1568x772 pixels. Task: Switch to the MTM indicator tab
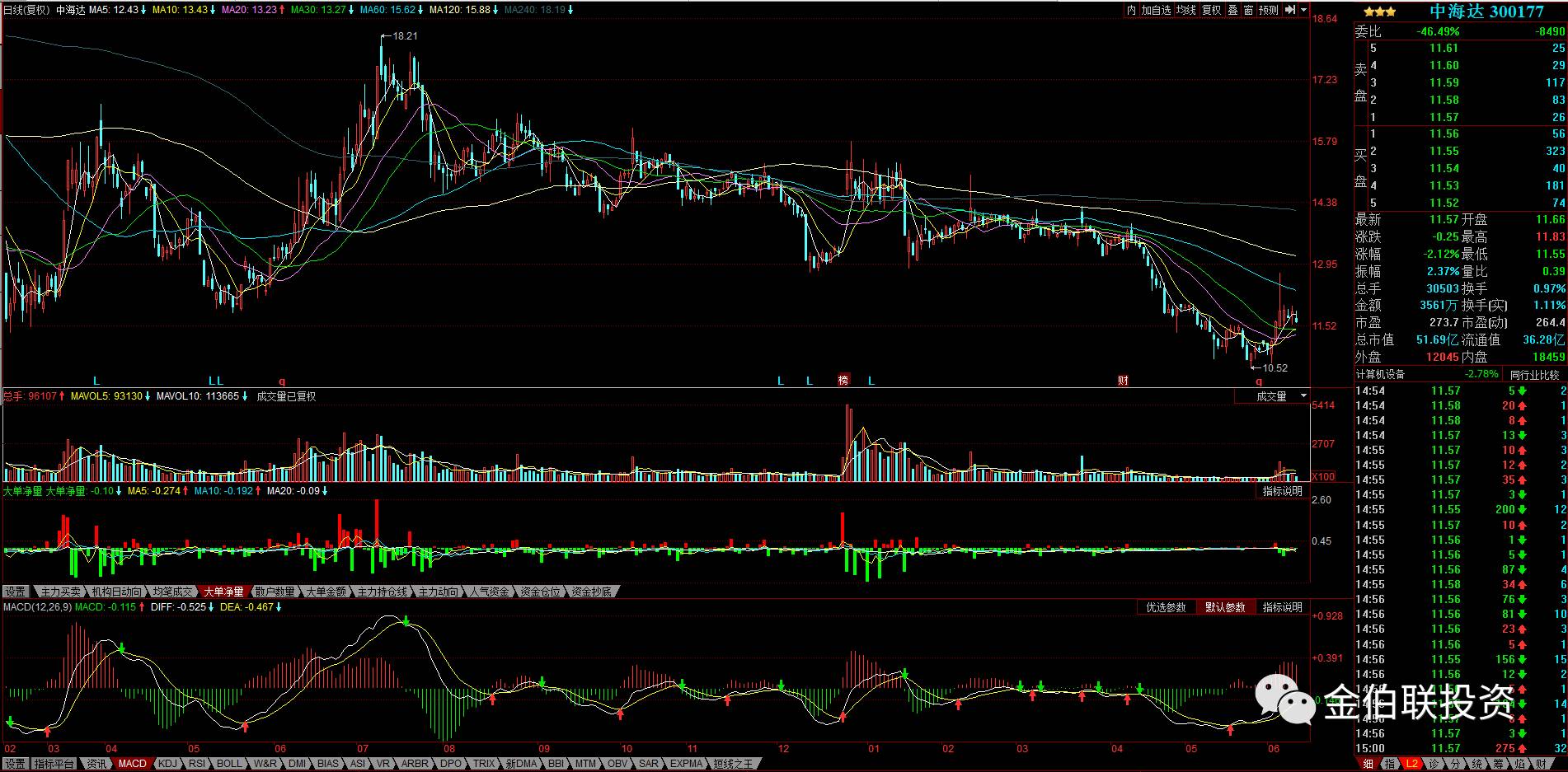click(x=585, y=764)
